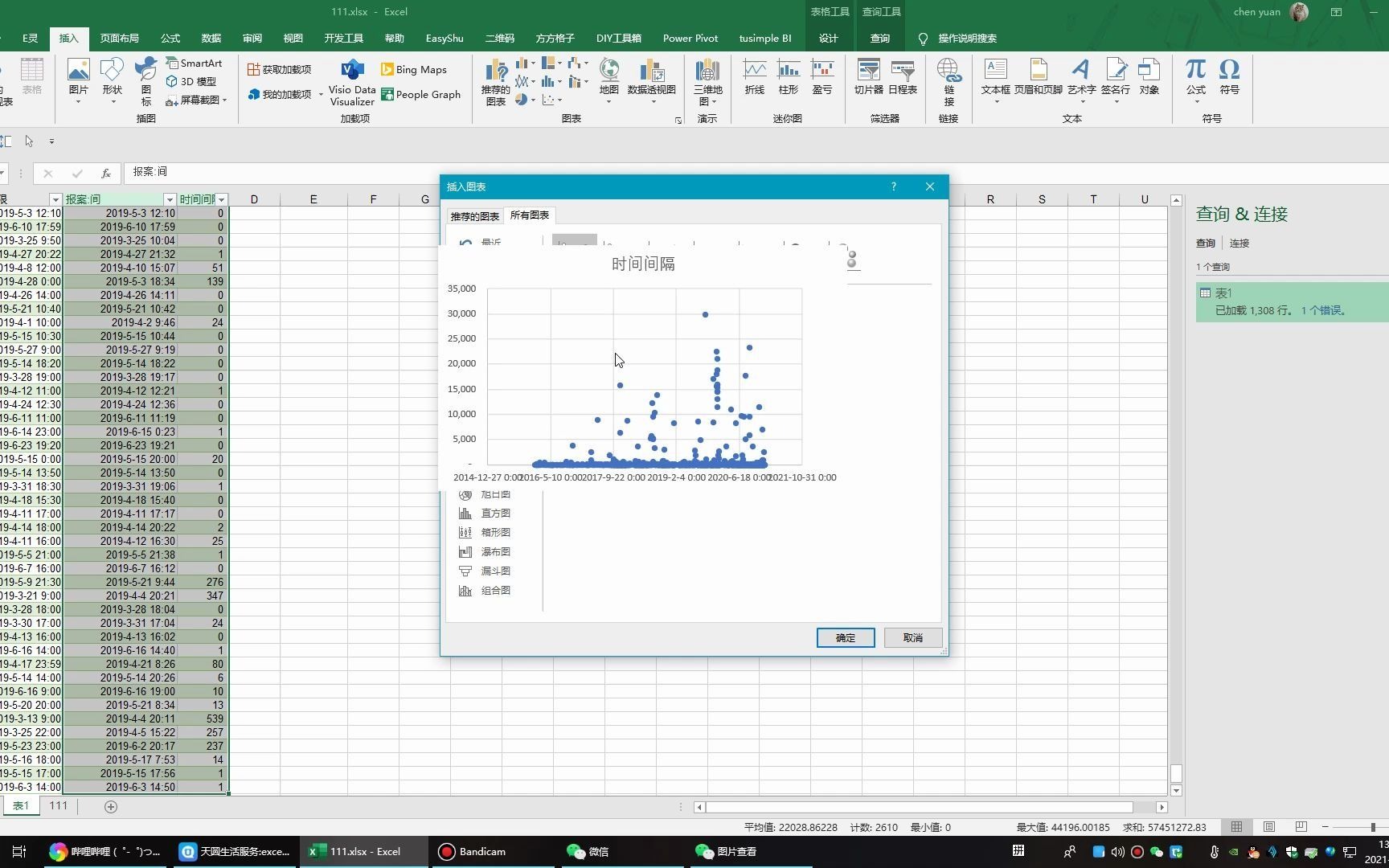Image resolution: width=1389 pixels, height=868 pixels.
Task: Select 直方图 histogram chart type
Action: click(x=485, y=514)
